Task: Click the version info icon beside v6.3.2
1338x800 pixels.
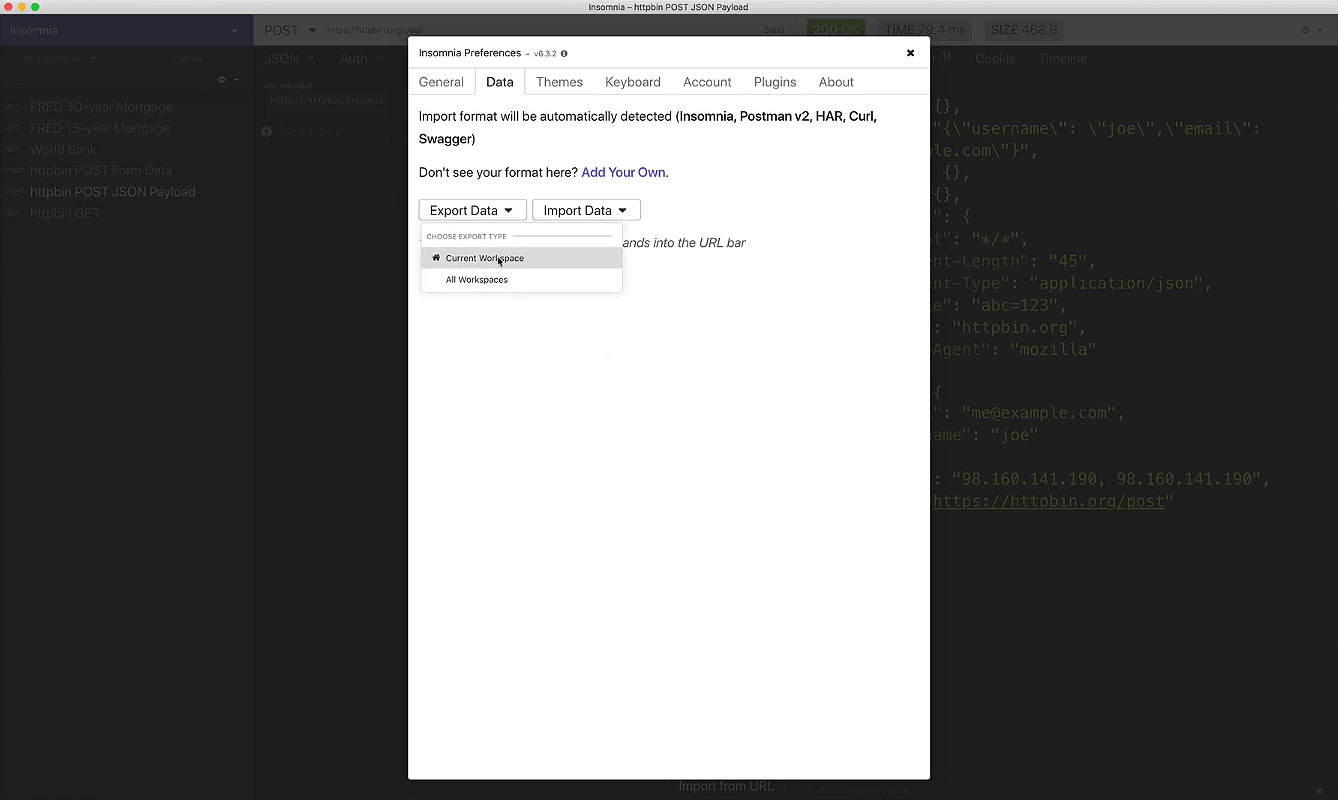Action: click(x=564, y=54)
